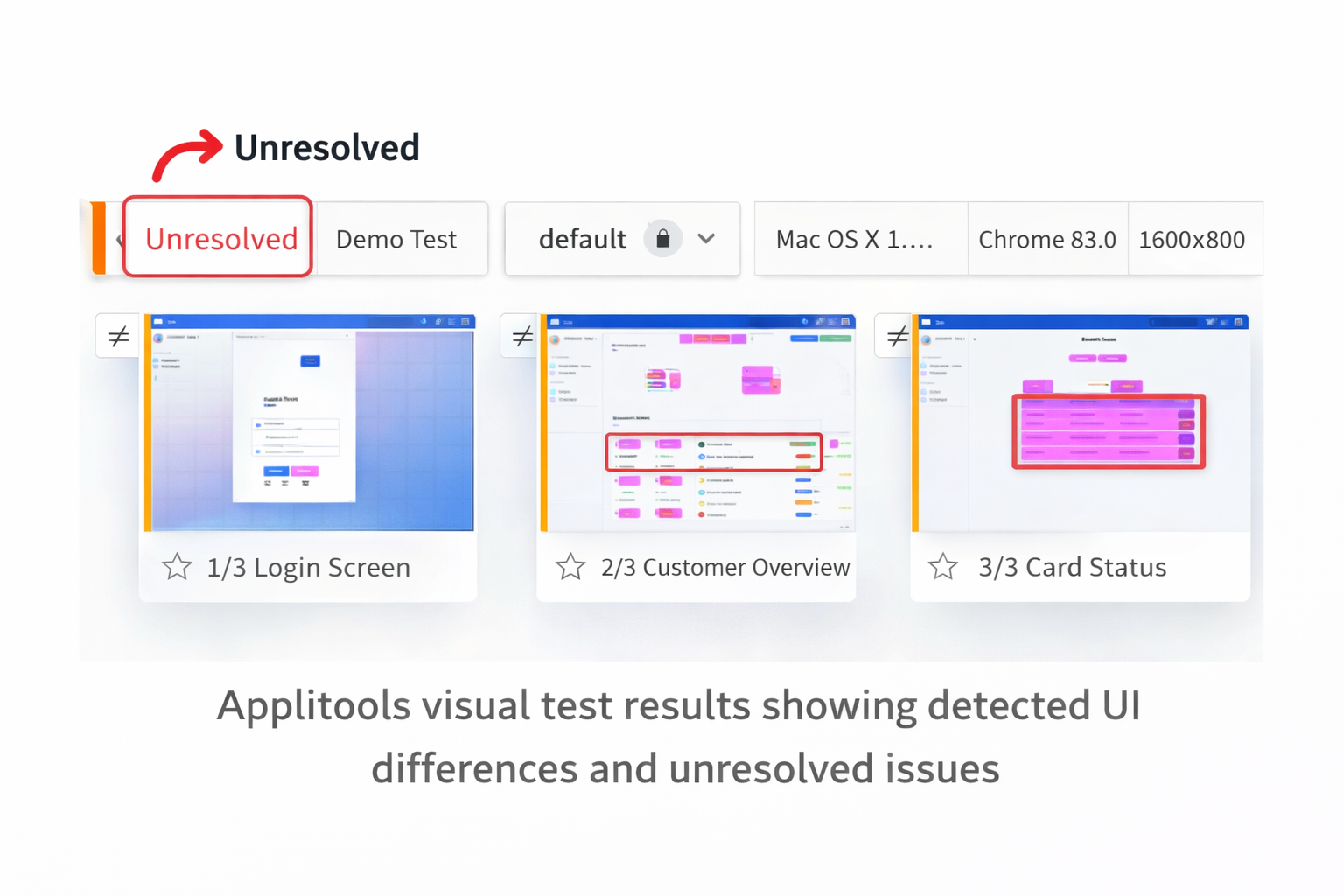Expand the default environment dropdown

pos(706,238)
